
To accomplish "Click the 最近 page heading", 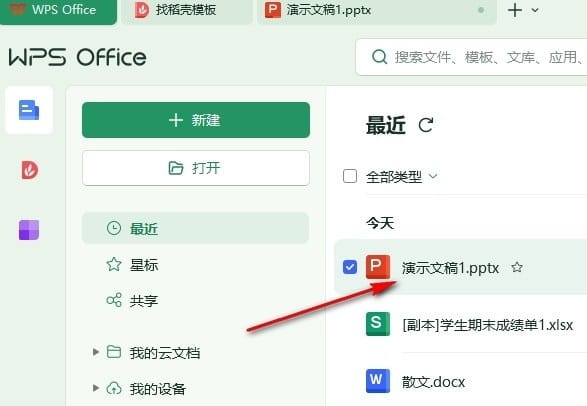I will (x=386, y=125).
